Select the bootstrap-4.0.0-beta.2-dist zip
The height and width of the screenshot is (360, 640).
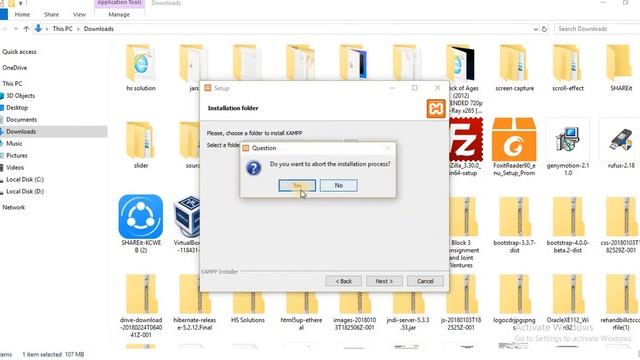coord(568,218)
